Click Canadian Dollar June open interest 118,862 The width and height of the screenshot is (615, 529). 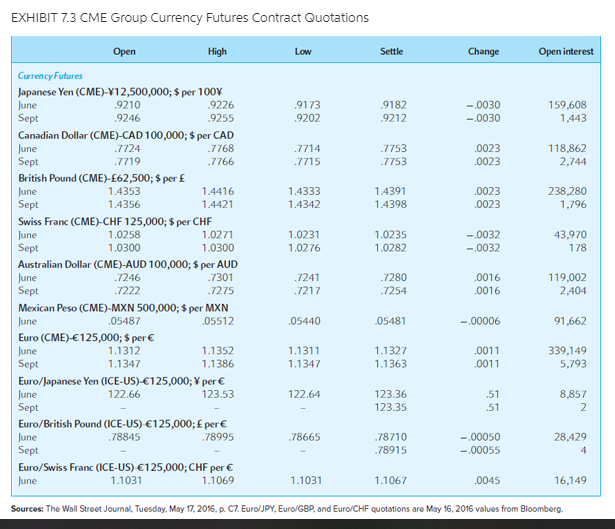(x=568, y=149)
